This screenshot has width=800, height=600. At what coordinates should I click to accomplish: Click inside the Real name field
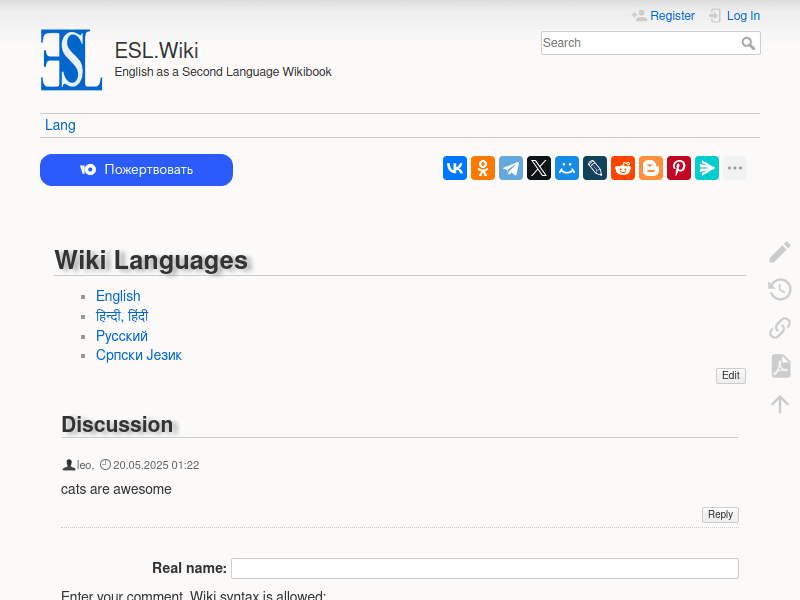point(484,568)
